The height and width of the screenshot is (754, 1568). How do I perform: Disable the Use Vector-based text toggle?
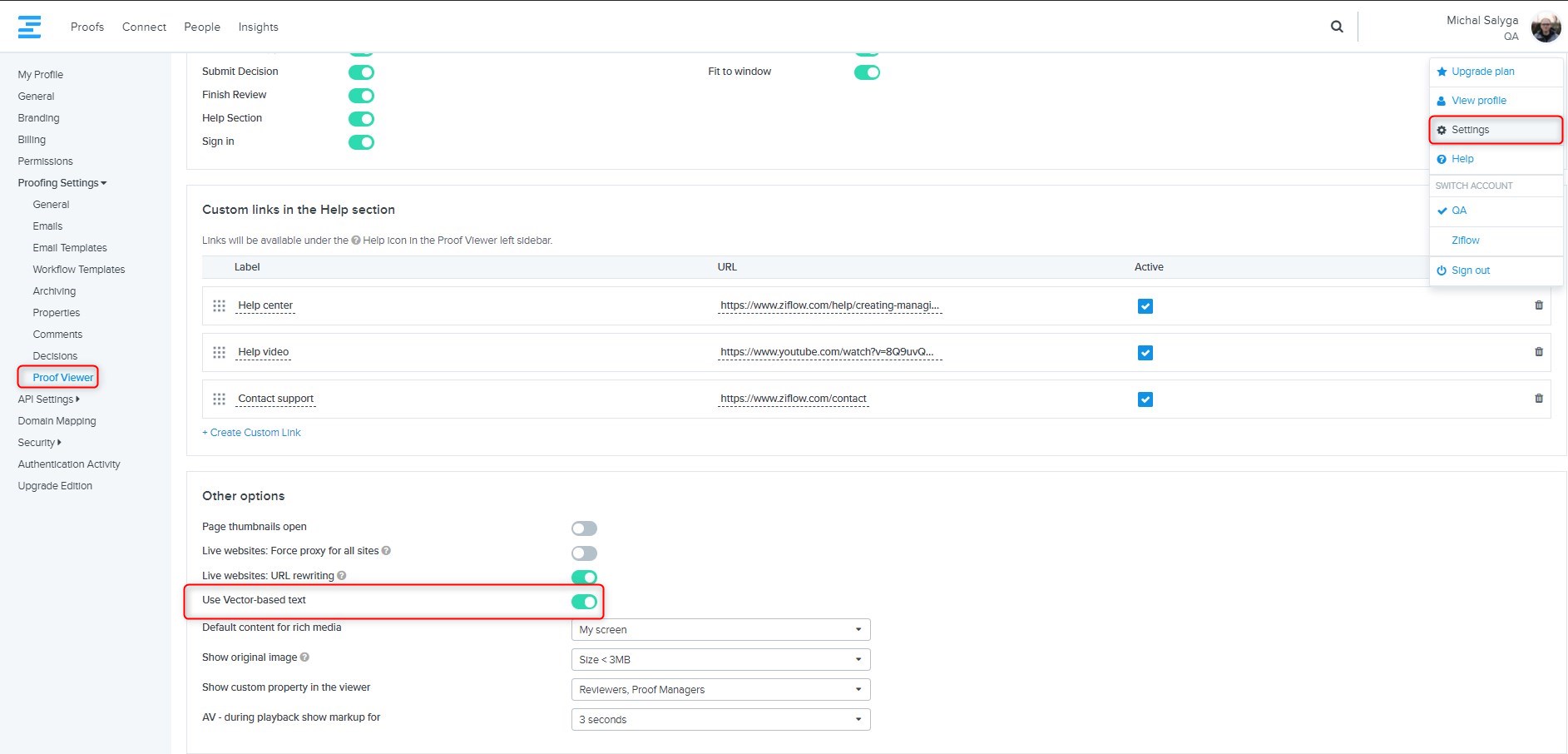pos(584,602)
